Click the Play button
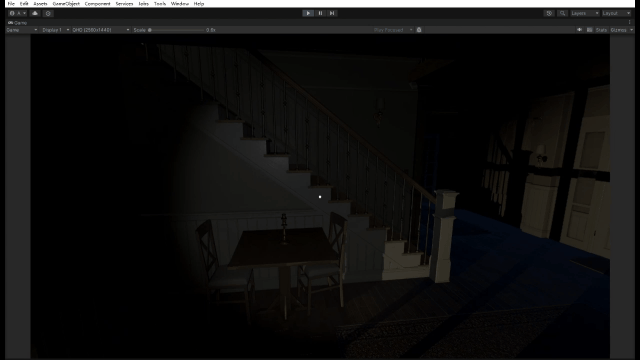The height and width of the screenshot is (360, 640). [x=308, y=13]
